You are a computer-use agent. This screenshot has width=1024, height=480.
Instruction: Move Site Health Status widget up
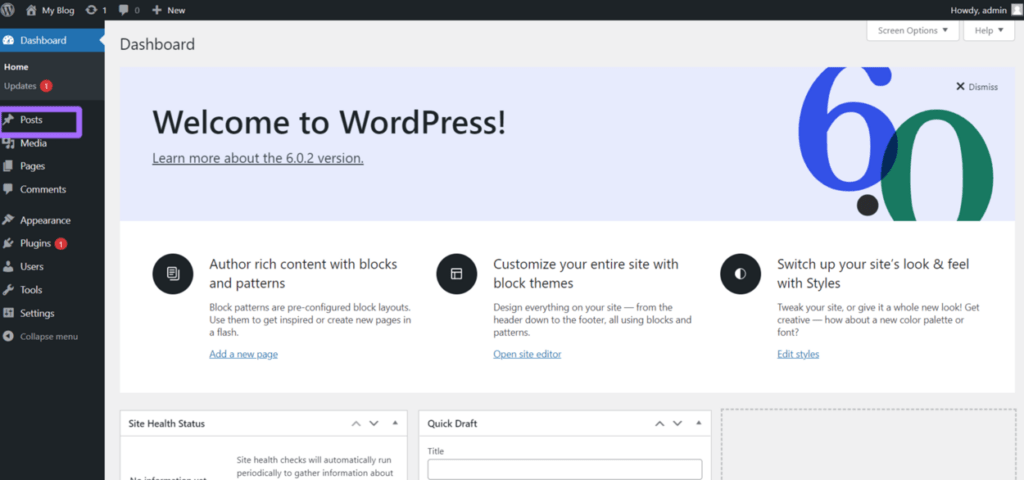tap(356, 424)
